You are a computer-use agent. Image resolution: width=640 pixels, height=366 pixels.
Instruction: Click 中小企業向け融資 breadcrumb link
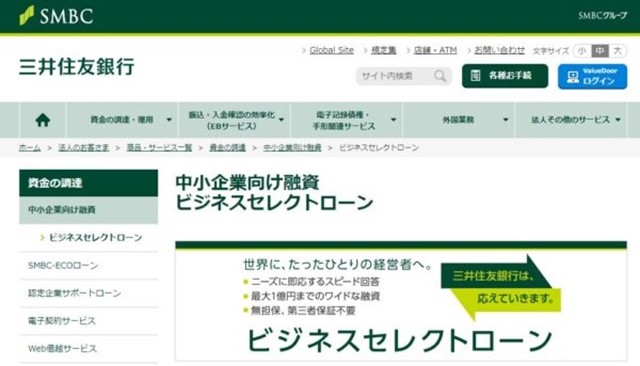292,148
